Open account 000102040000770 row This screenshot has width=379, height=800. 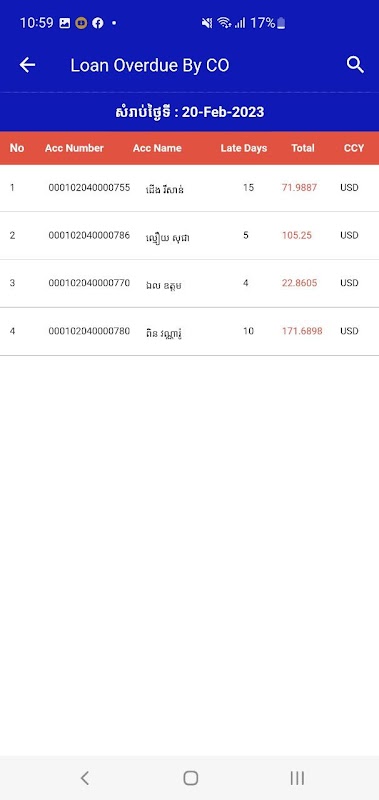click(x=189, y=284)
